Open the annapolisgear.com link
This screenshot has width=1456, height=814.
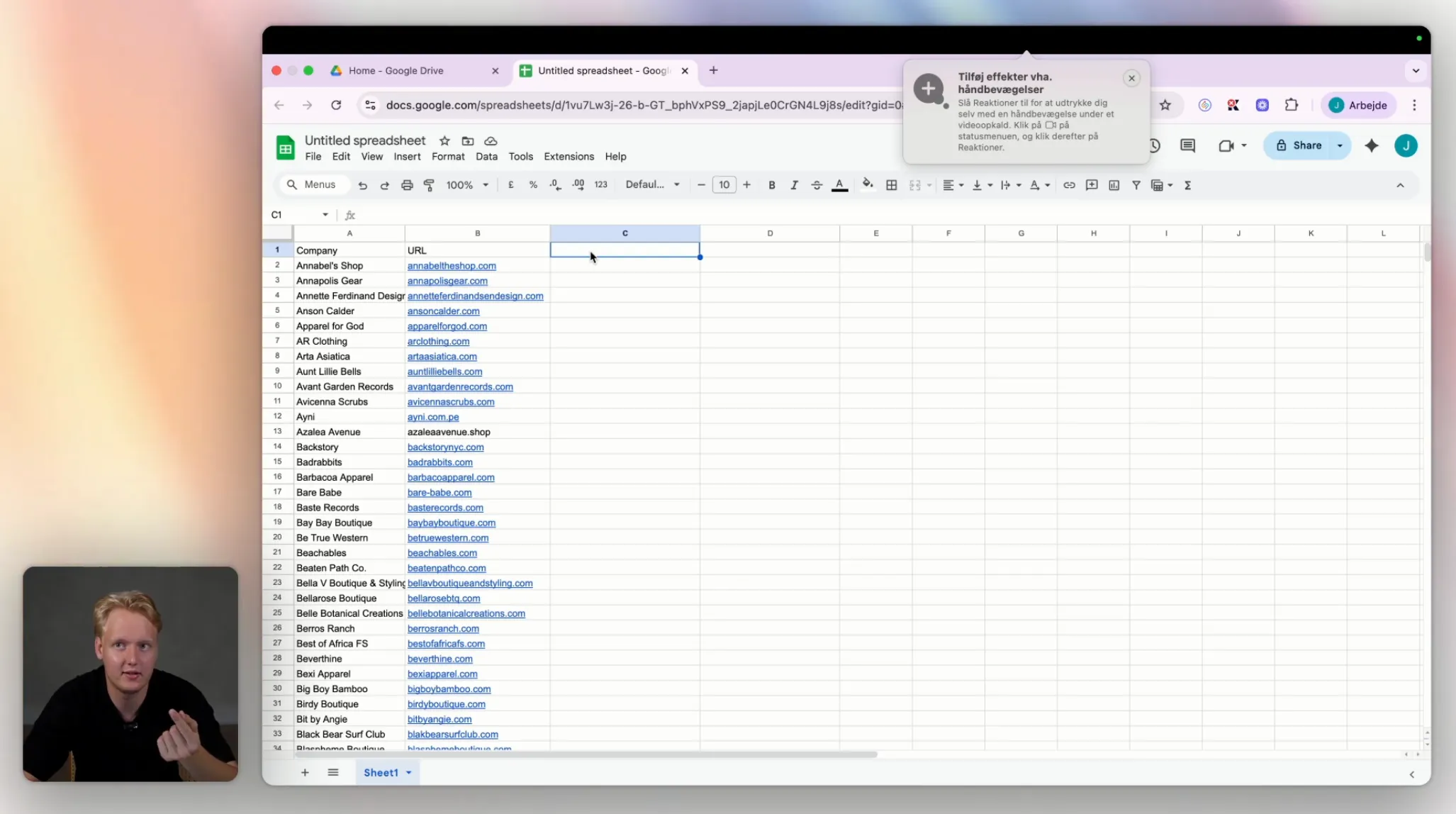click(447, 281)
